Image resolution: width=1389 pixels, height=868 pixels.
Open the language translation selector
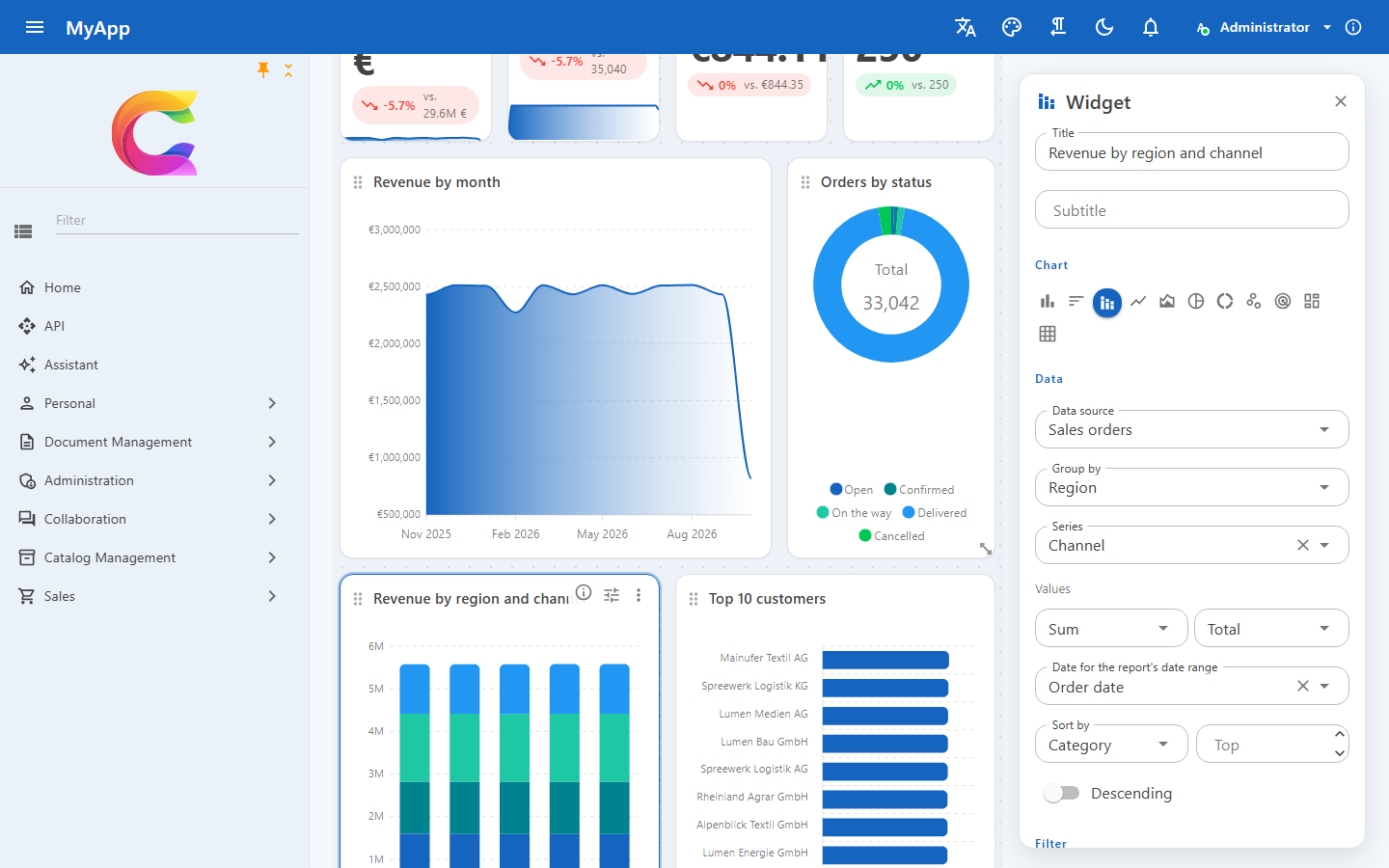[966, 27]
